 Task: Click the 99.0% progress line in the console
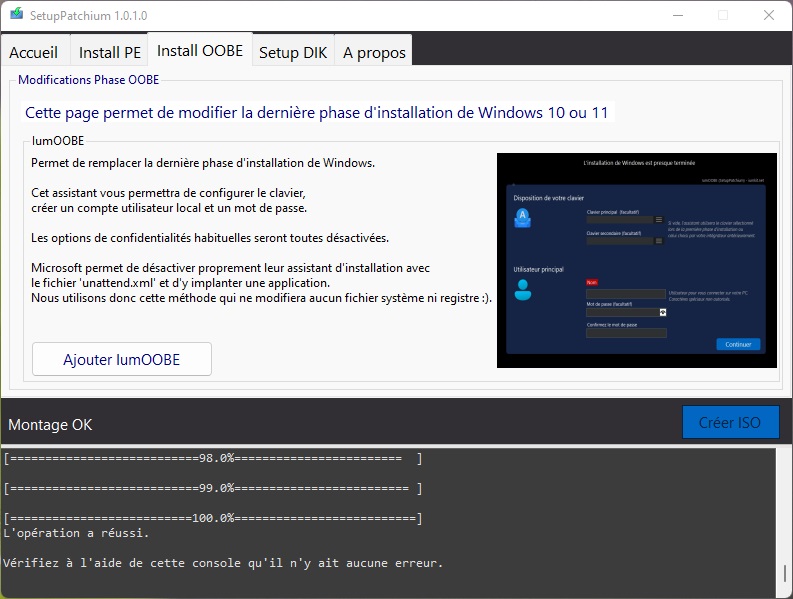pyautogui.click(x=212, y=488)
